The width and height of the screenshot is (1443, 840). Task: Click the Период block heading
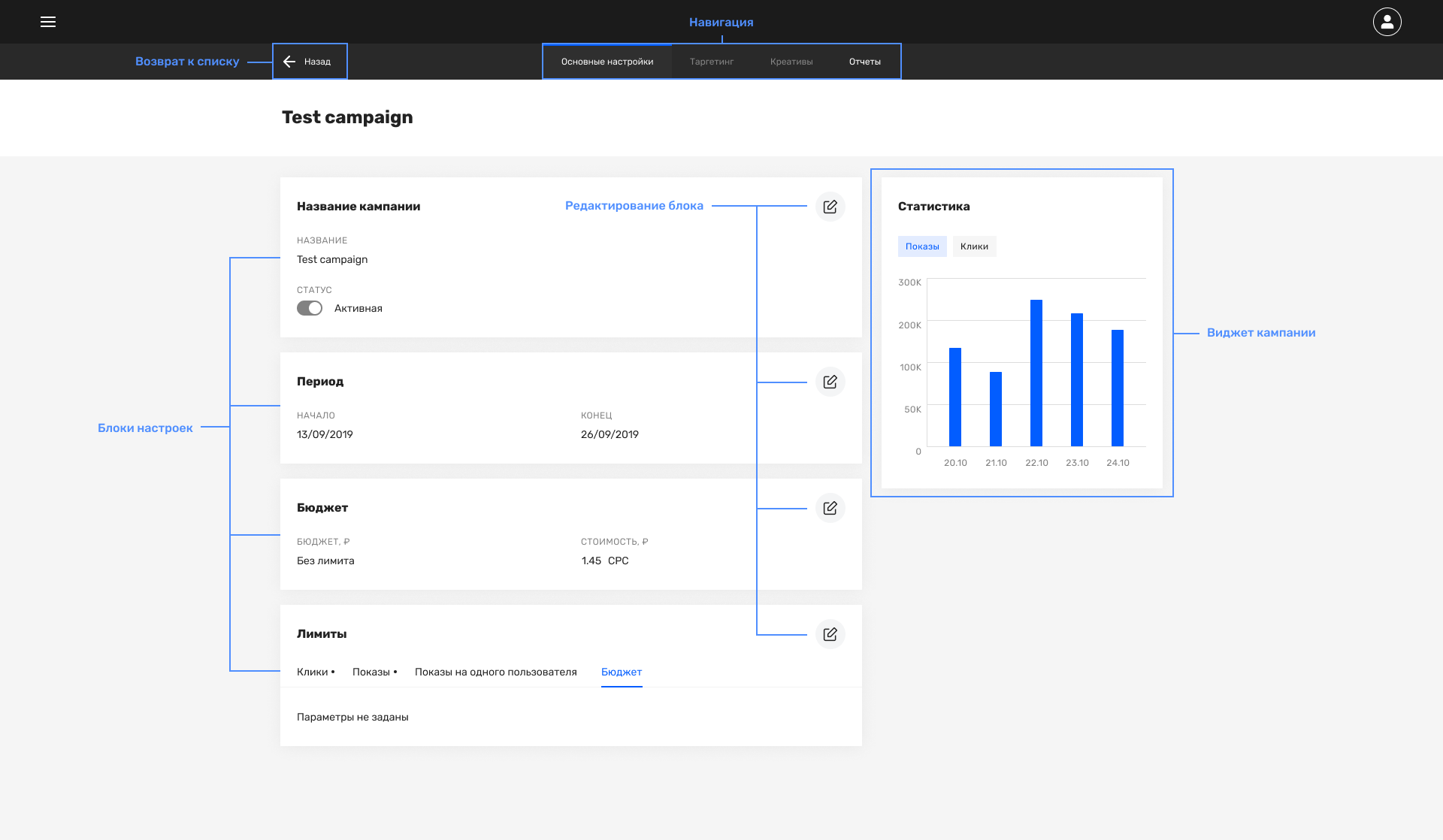320,382
